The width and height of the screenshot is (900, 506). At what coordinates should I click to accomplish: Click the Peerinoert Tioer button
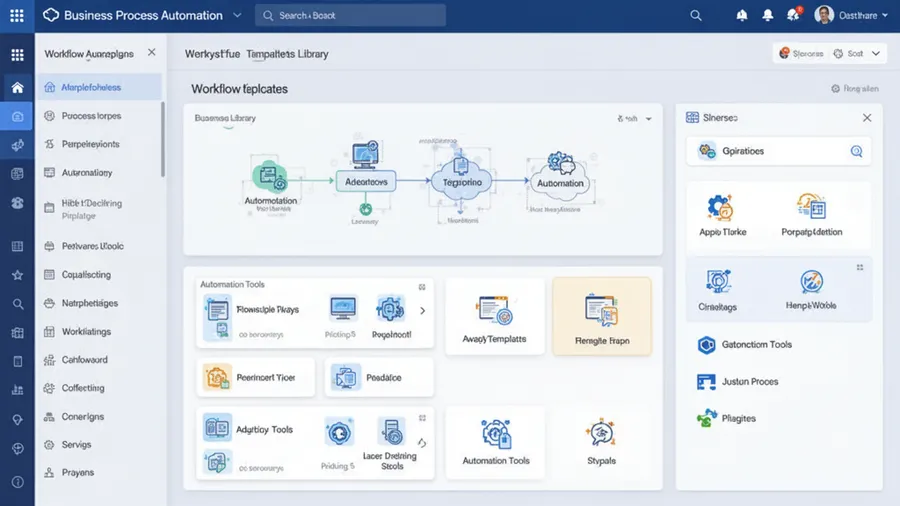pyautogui.click(x=255, y=377)
